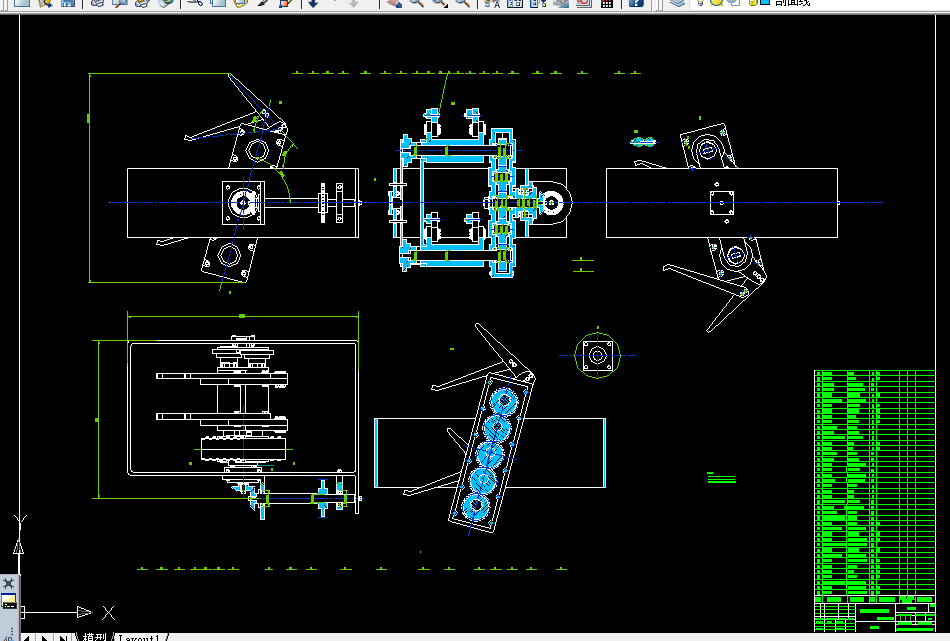Open the Zoom Window flyout icon

pos(440,2)
